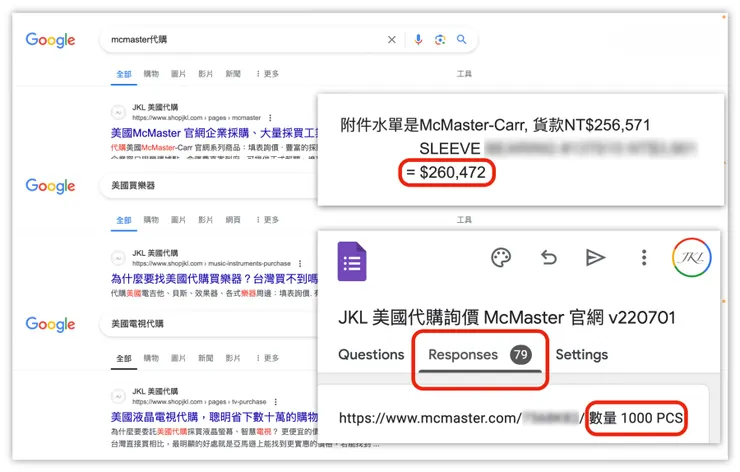Open options for the shopjkl.com mcmaster result
The width and height of the screenshot is (740, 472).
click(x=270, y=118)
